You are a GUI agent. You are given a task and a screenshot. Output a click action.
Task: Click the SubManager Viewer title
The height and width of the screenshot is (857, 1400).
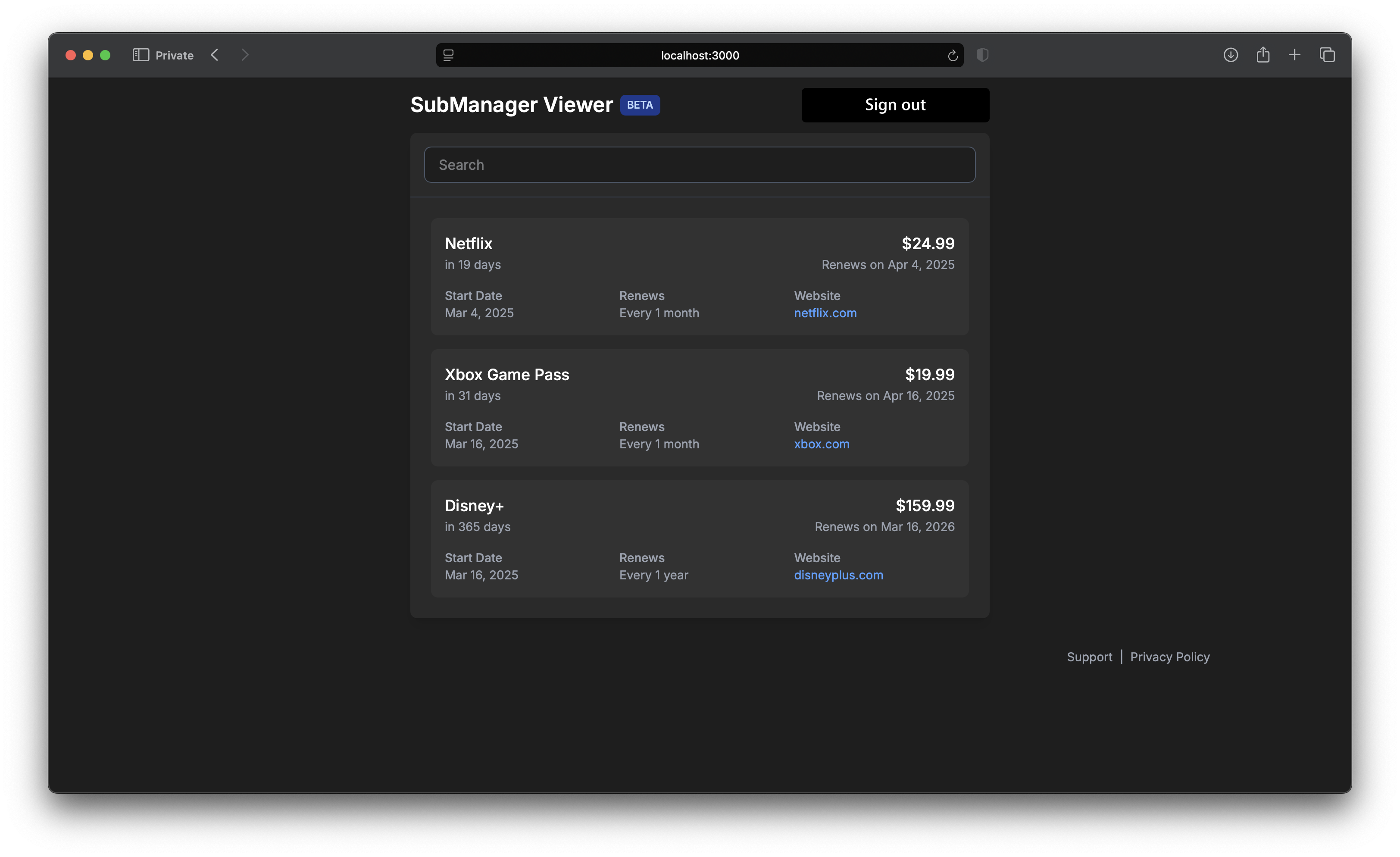pyautogui.click(x=511, y=105)
